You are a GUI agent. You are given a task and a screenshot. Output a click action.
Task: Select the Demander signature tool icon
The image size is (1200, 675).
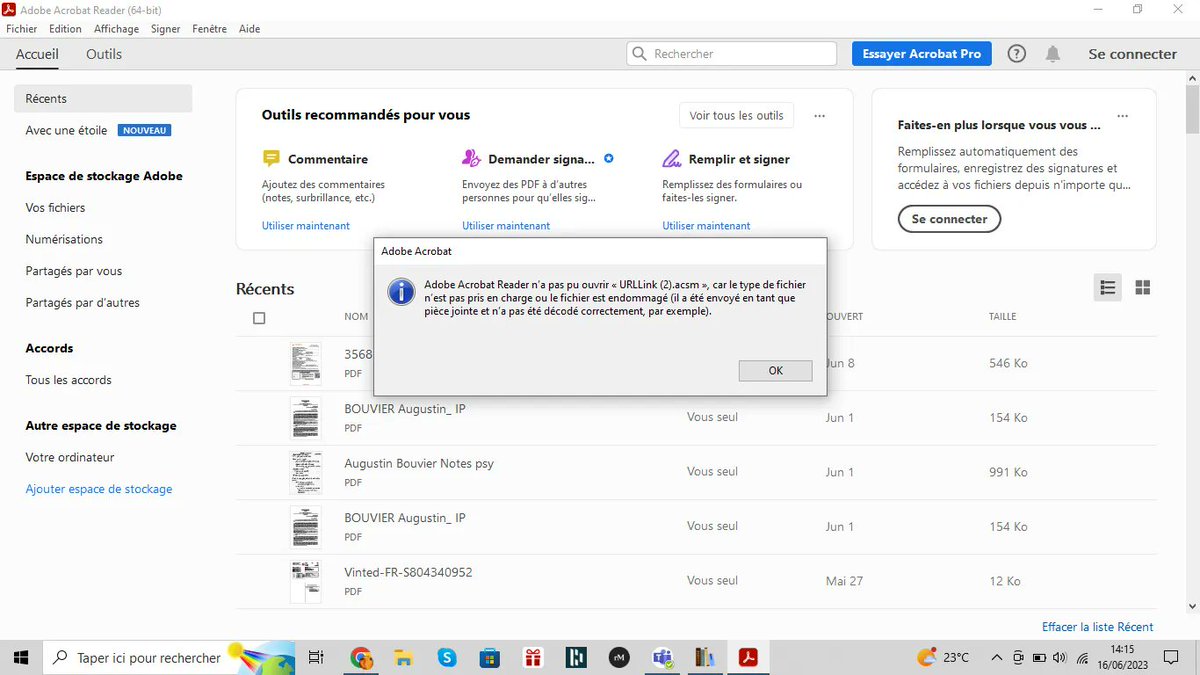471,158
